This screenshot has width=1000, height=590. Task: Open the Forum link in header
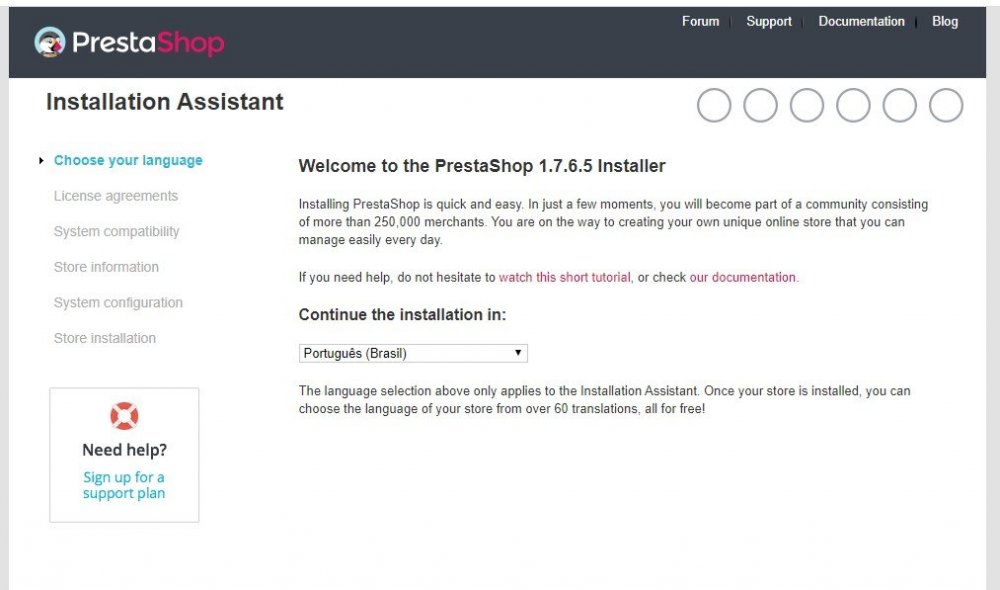tap(700, 21)
